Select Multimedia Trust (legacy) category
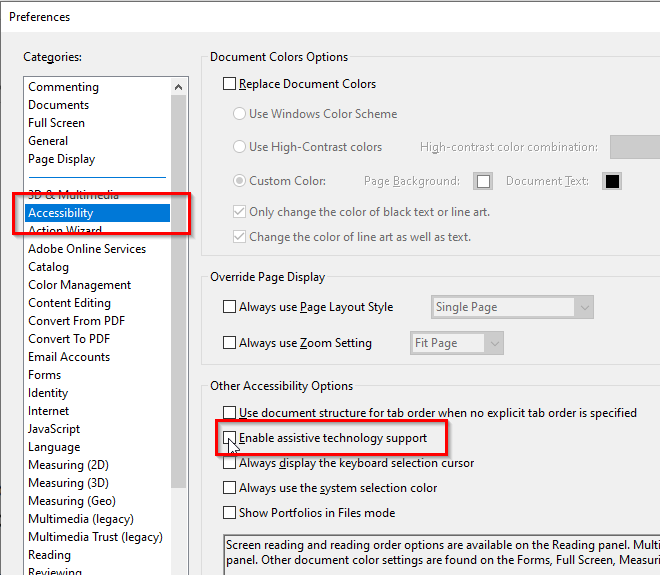The height and width of the screenshot is (575, 660). click(x=96, y=537)
